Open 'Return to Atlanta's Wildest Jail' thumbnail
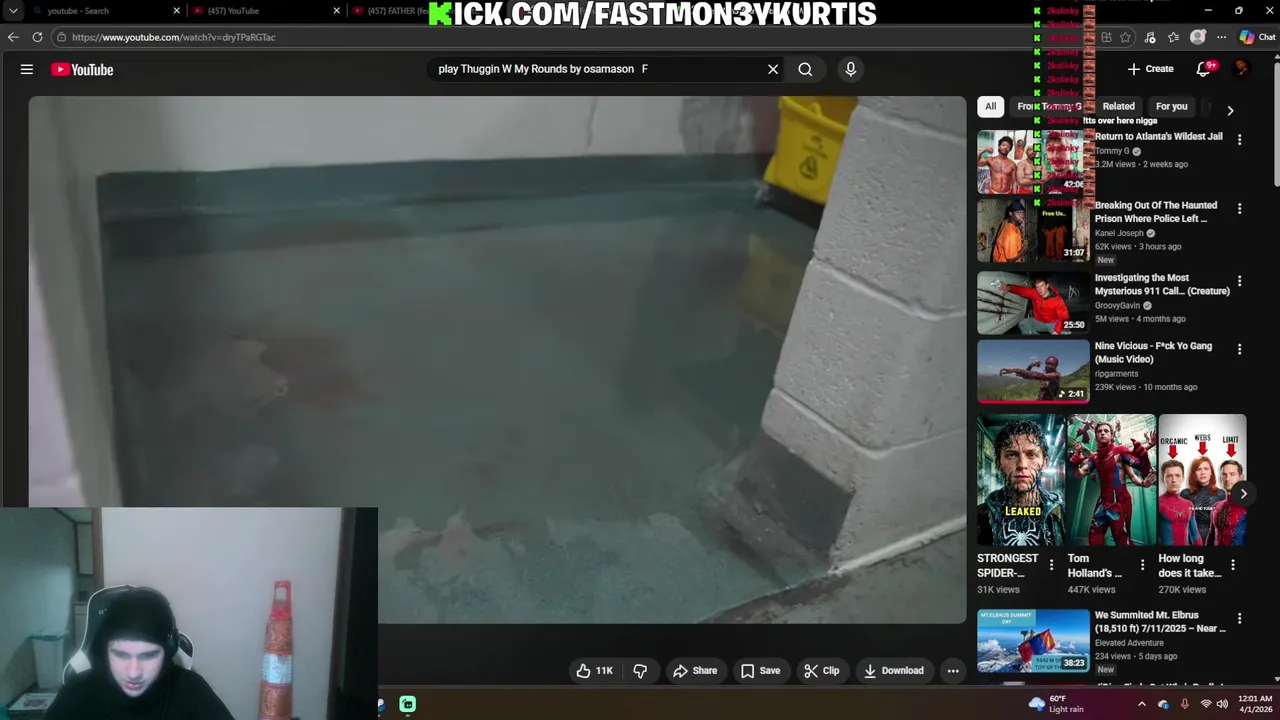 pyautogui.click(x=1033, y=161)
